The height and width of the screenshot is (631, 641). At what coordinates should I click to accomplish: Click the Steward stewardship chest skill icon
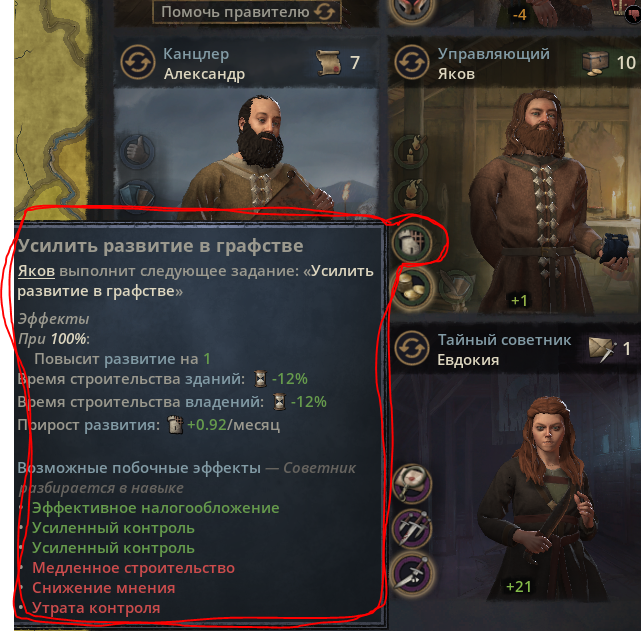pyautogui.click(x=595, y=63)
